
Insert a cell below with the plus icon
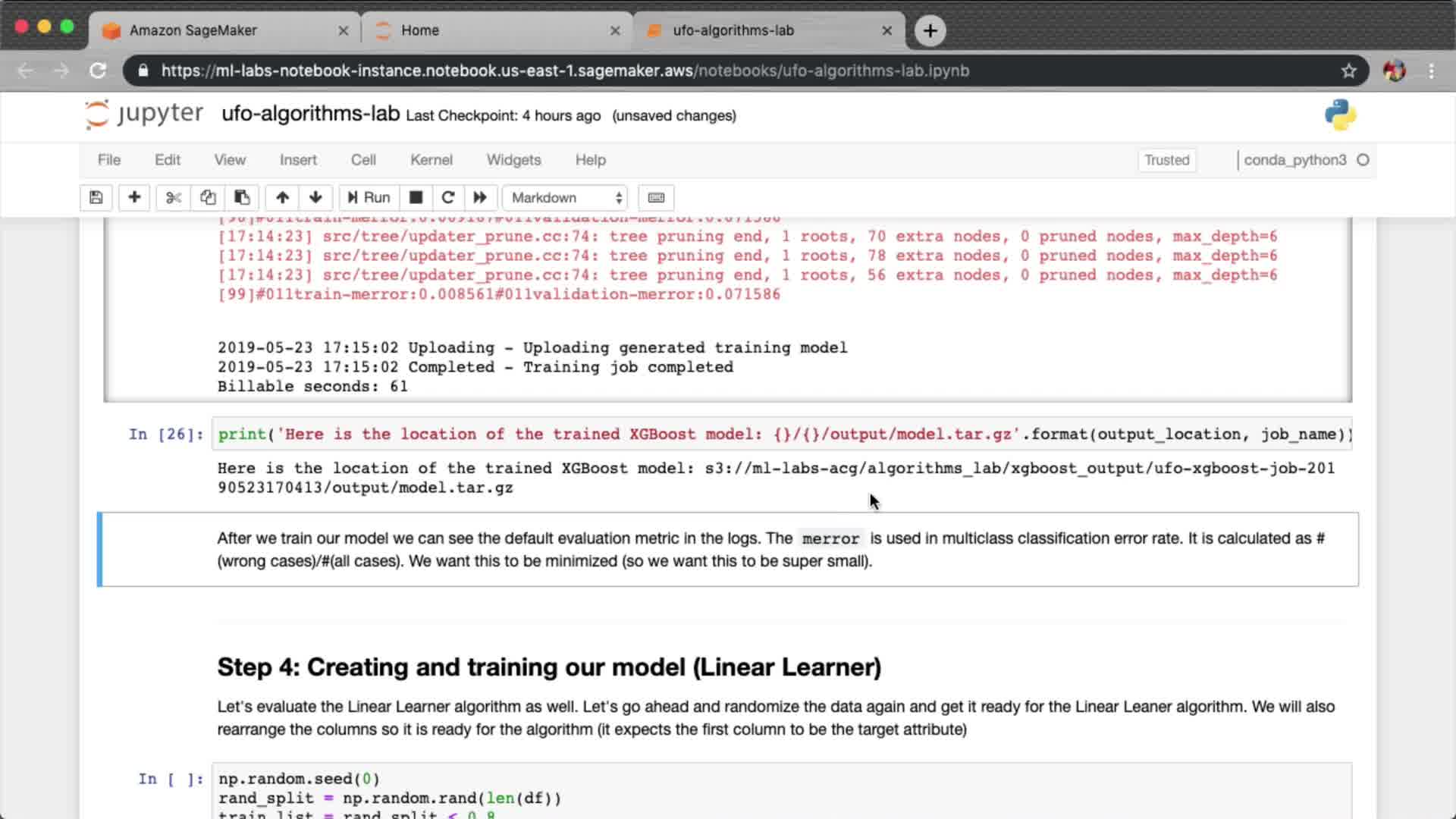pyautogui.click(x=134, y=198)
